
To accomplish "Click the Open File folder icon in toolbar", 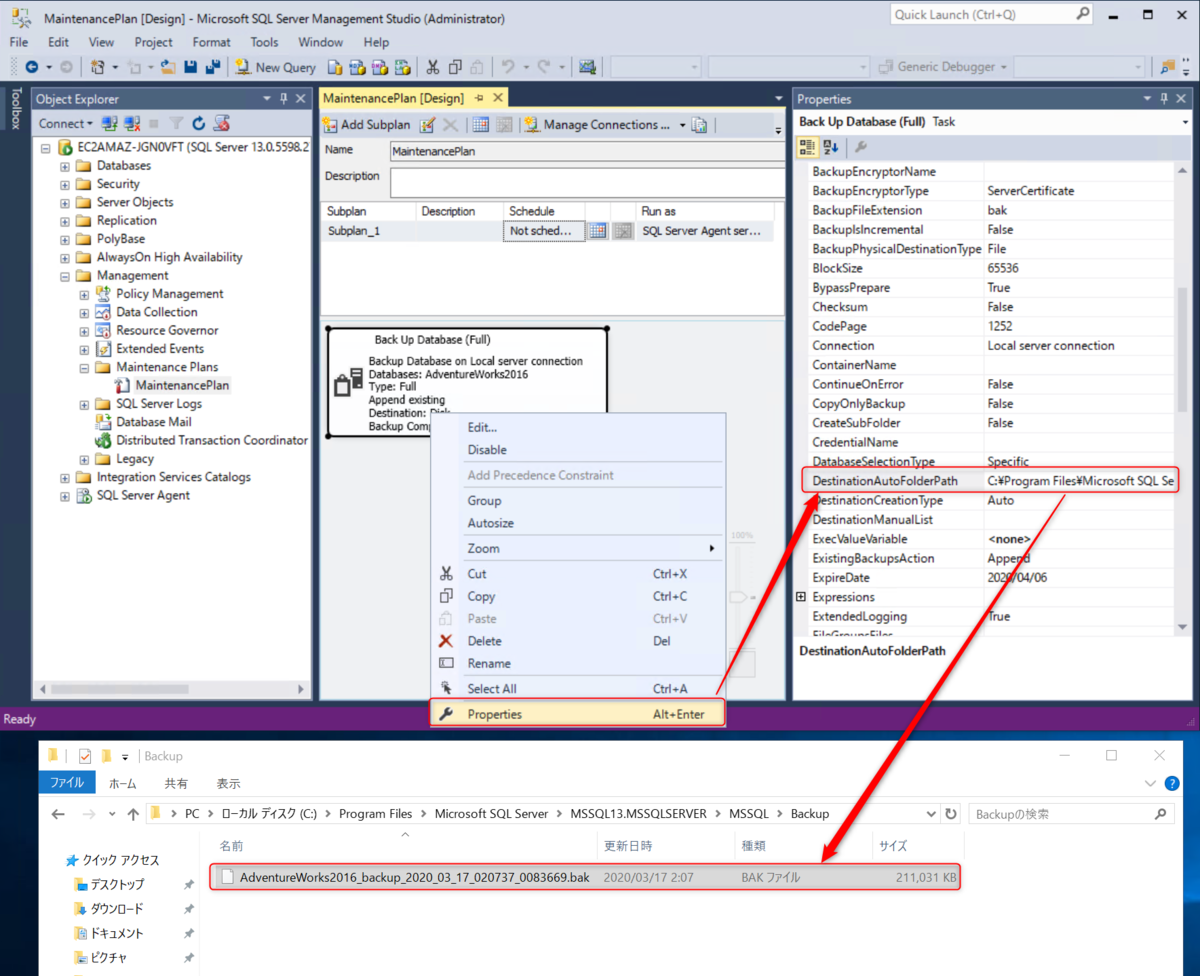I will coord(168,67).
